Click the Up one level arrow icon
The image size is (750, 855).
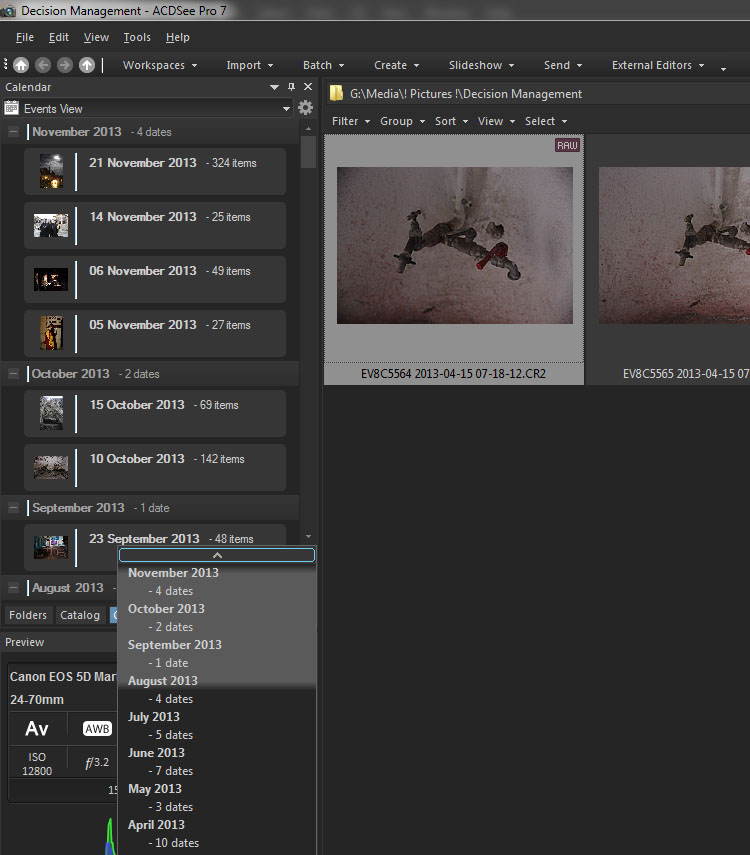[87, 65]
